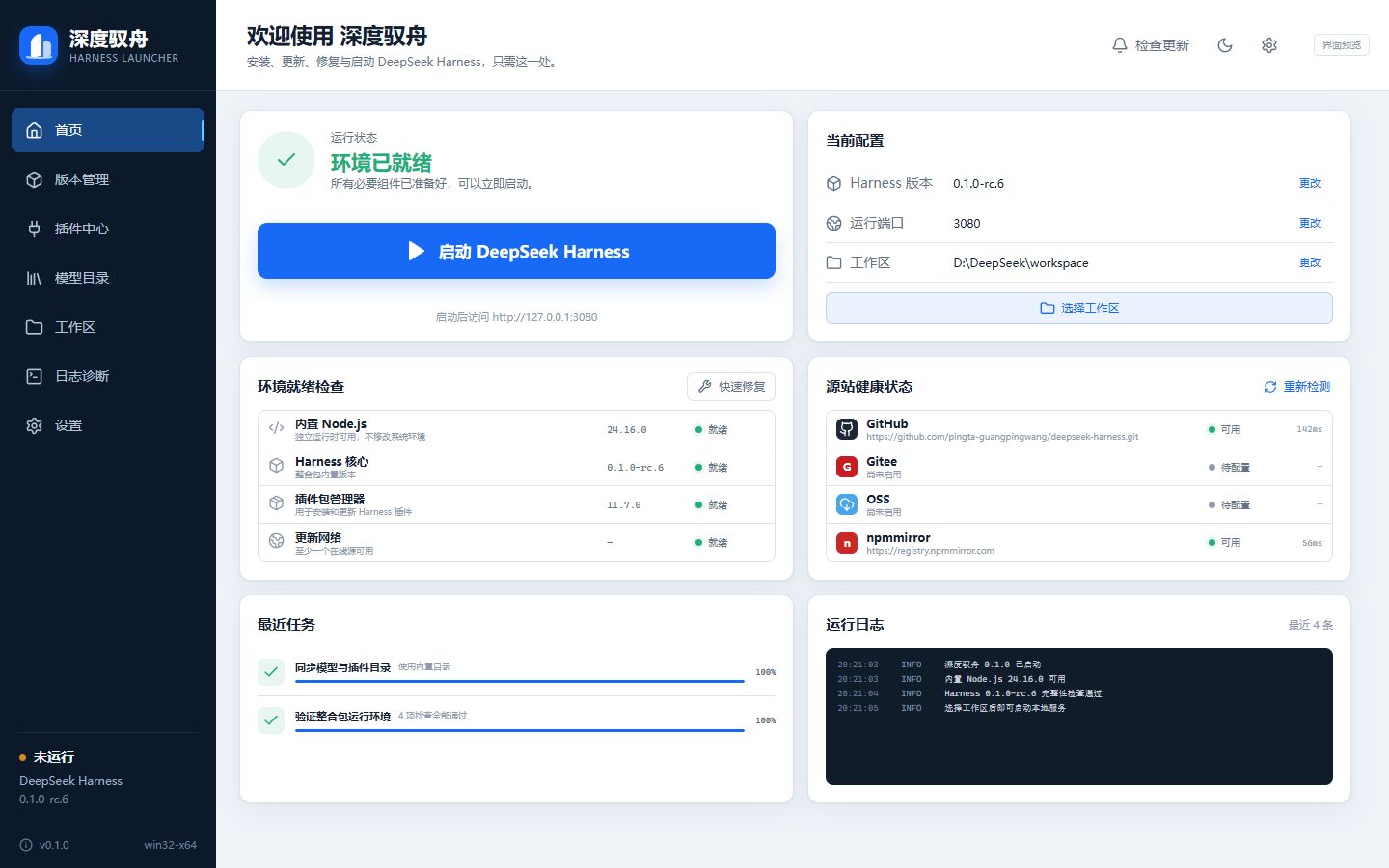1389x868 pixels.
Task: Click the GitHub source icon
Action: [x=847, y=429]
